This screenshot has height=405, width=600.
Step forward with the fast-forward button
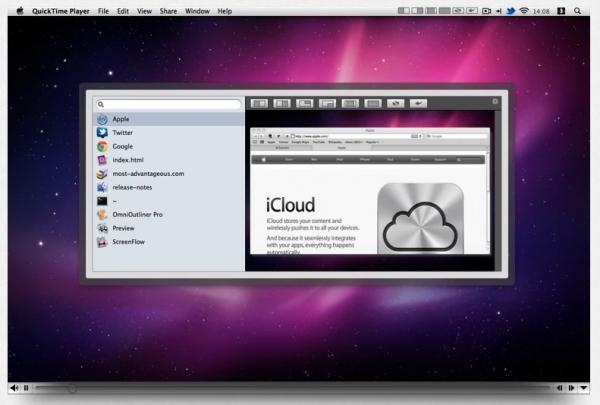click(x=571, y=388)
